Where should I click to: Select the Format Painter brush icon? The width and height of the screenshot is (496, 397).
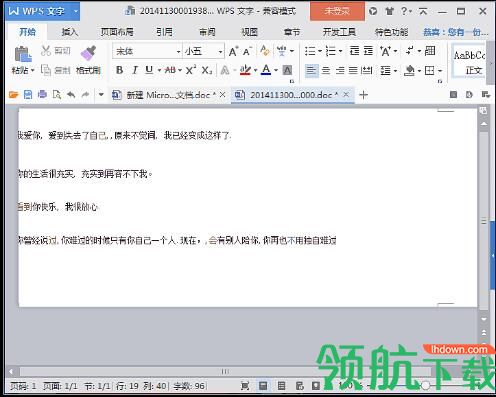pyautogui.click(x=88, y=53)
